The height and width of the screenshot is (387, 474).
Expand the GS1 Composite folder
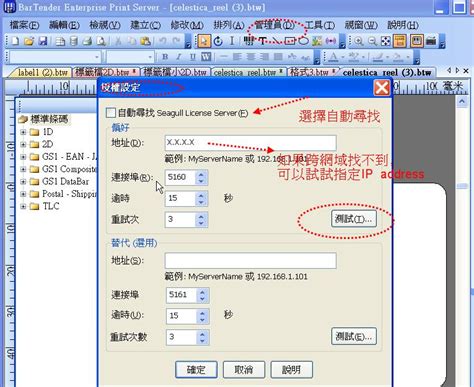point(23,169)
